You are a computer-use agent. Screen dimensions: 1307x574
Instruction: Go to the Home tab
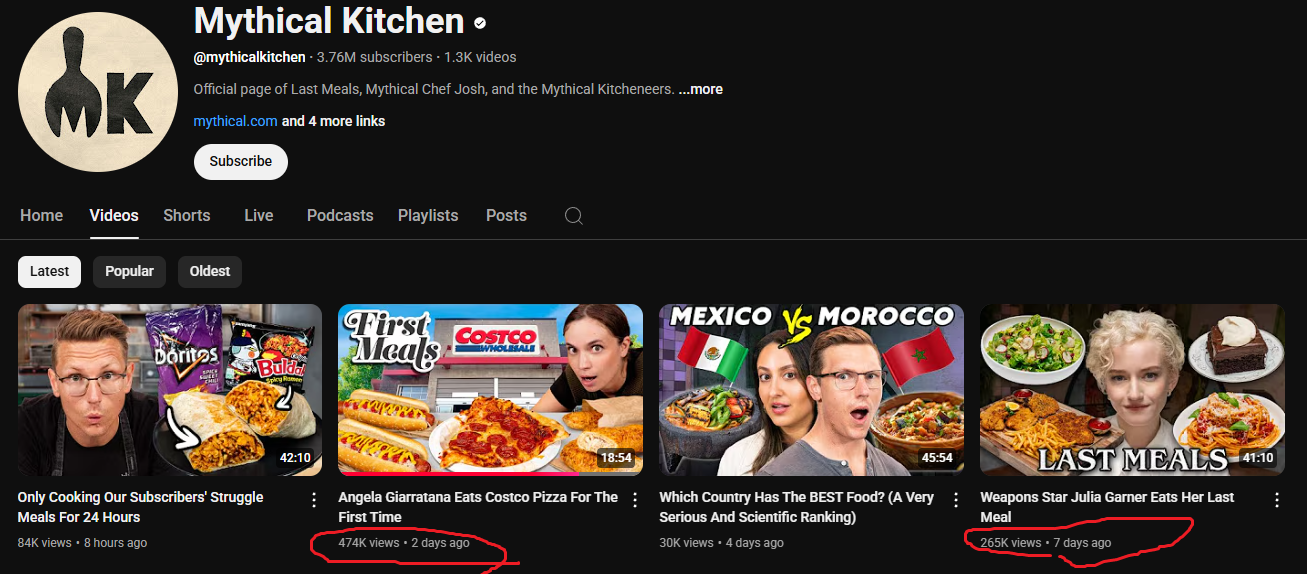(x=41, y=215)
